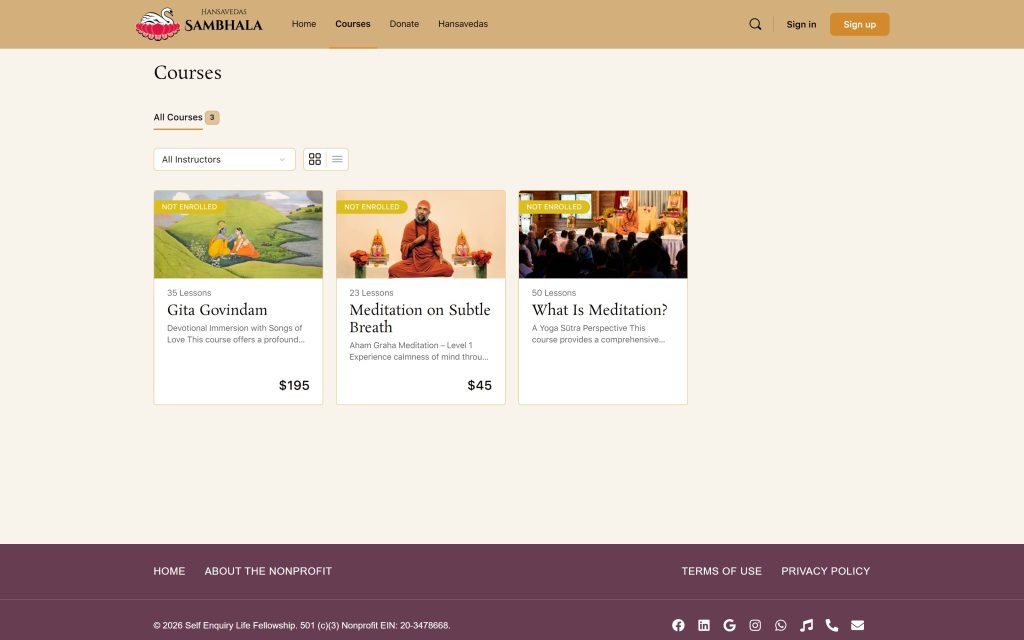The width and height of the screenshot is (1024, 640).
Task: Open the HOME footer link
Action: tap(169, 571)
